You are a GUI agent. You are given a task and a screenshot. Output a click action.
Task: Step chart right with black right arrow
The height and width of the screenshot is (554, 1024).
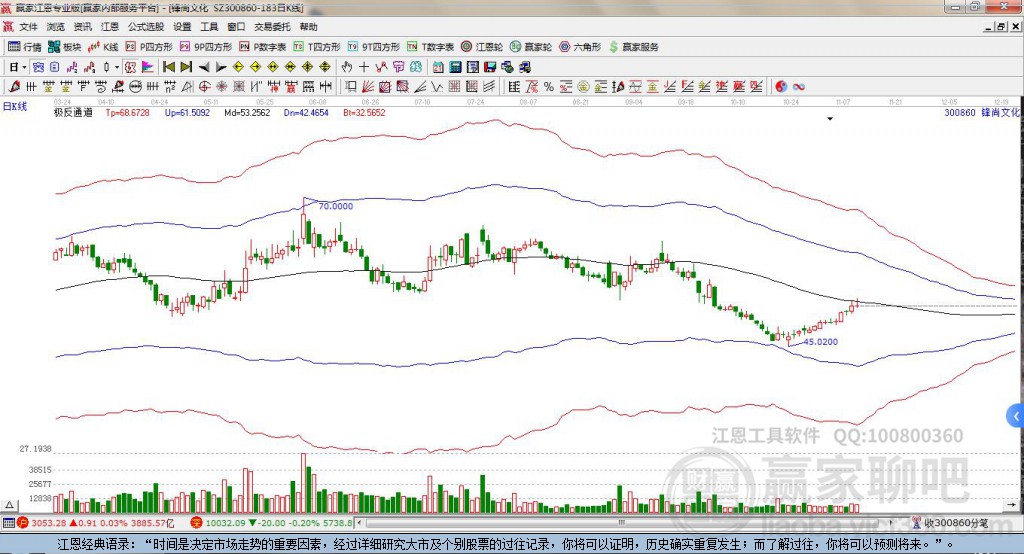(x=221, y=67)
